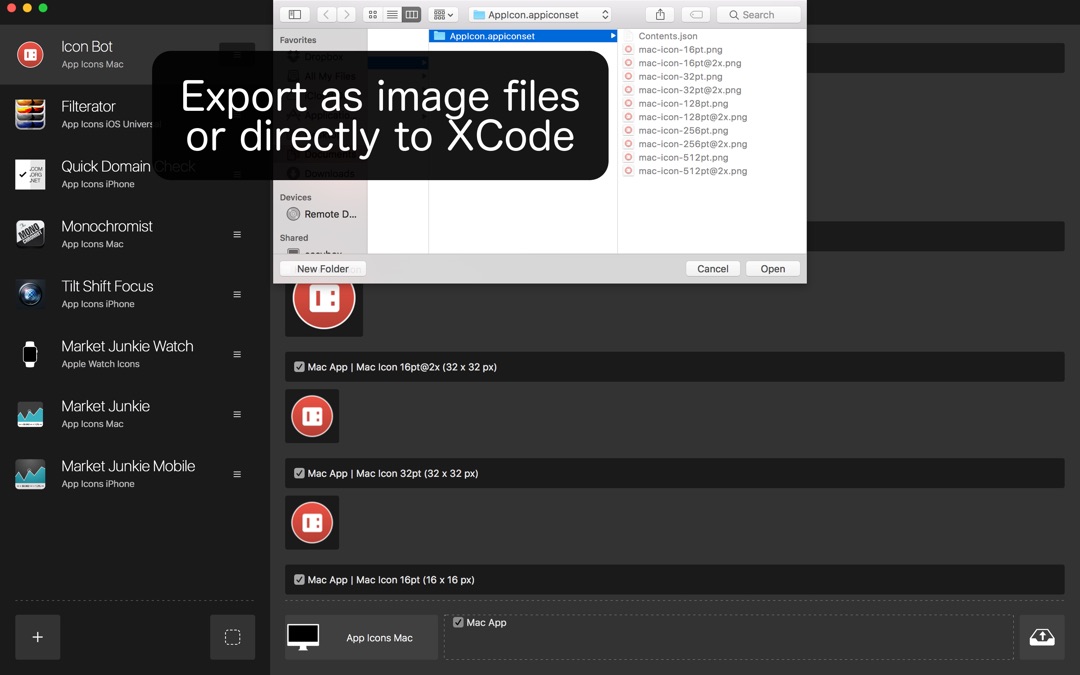The width and height of the screenshot is (1080, 675).
Task: Open the item grouping dropdown in the toolbar
Action: (443, 14)
